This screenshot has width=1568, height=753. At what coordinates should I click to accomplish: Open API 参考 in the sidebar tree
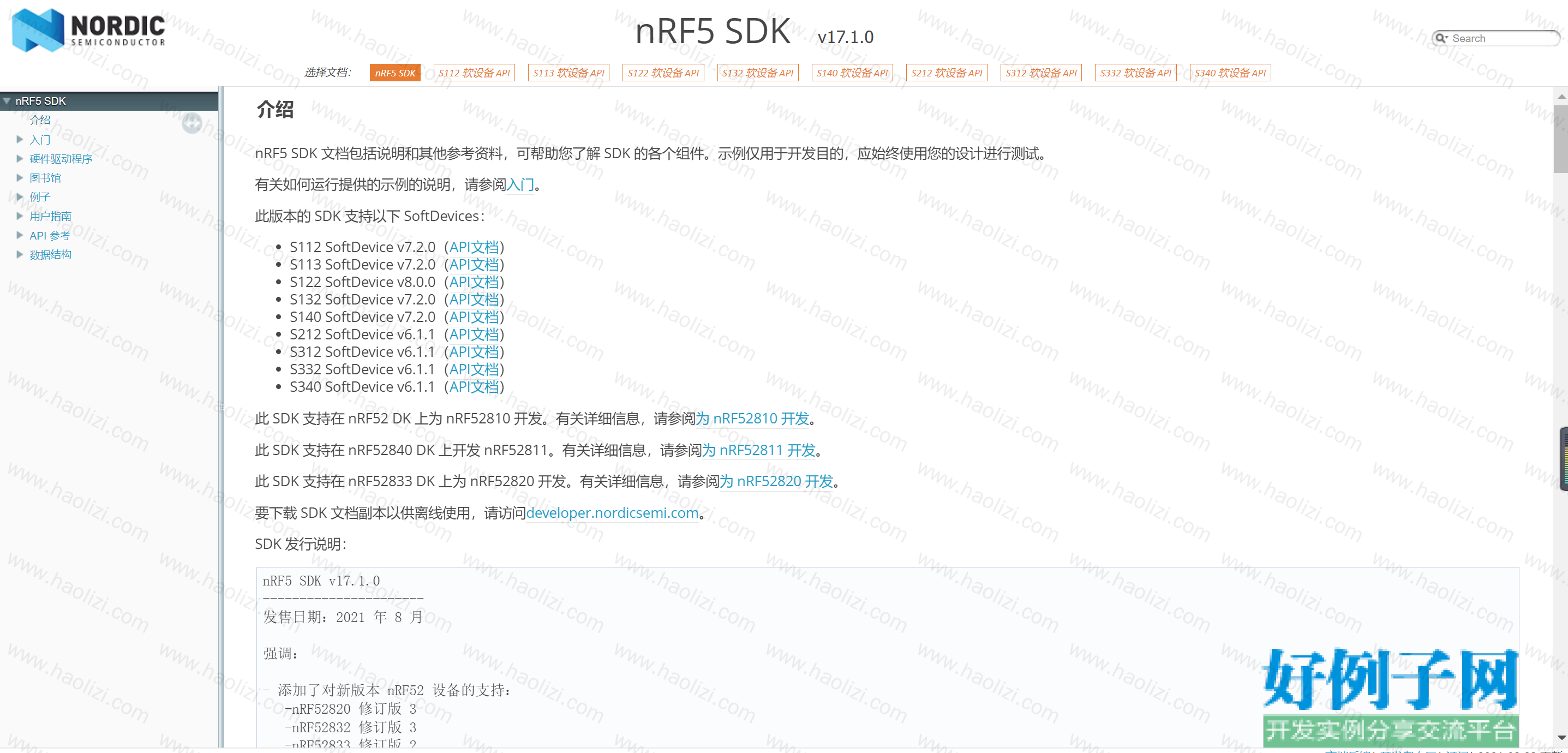(50, 235)
